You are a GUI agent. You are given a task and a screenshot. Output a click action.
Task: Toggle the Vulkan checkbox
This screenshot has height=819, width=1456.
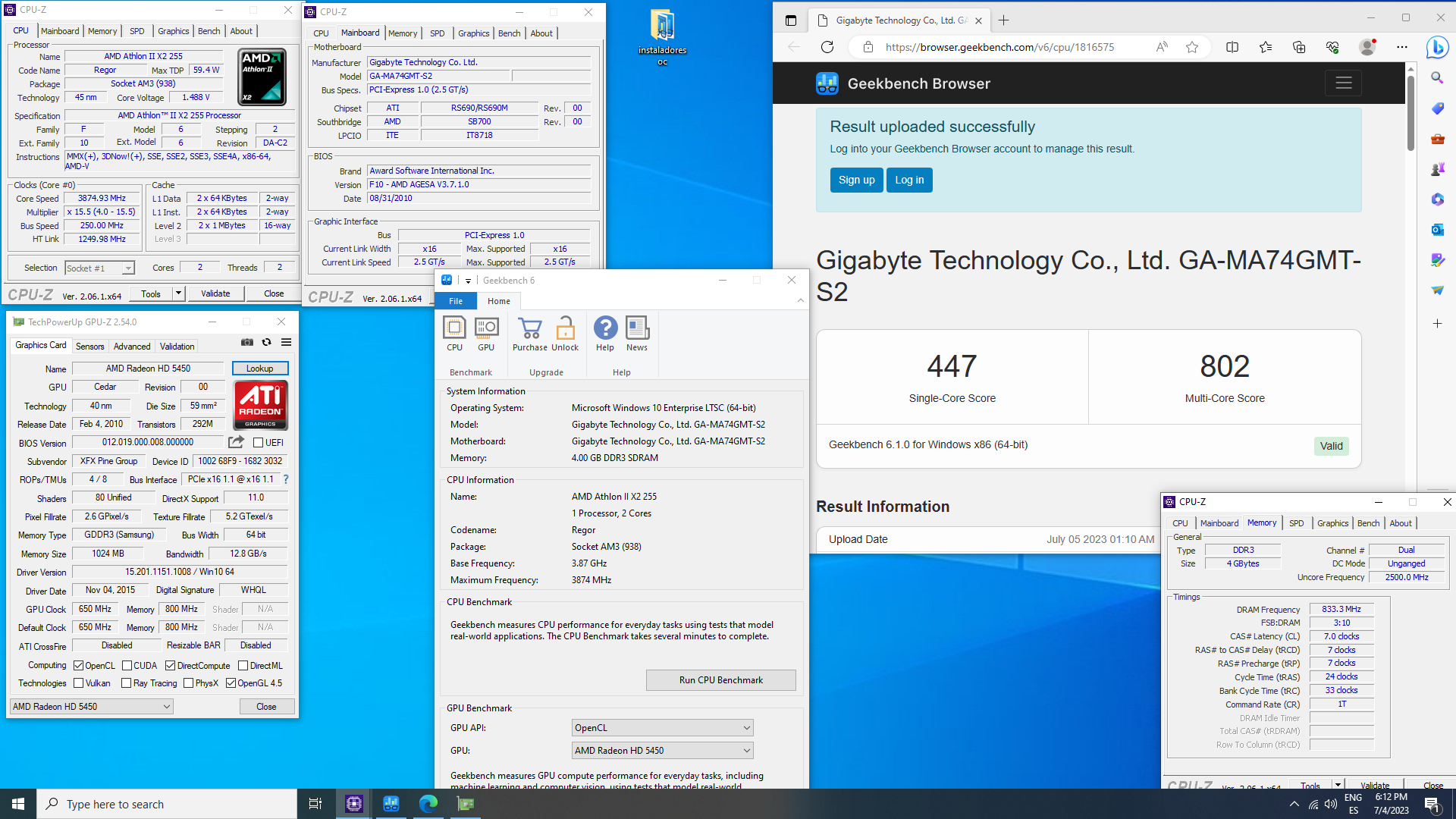pyautogui.click(x=78, y=683)
